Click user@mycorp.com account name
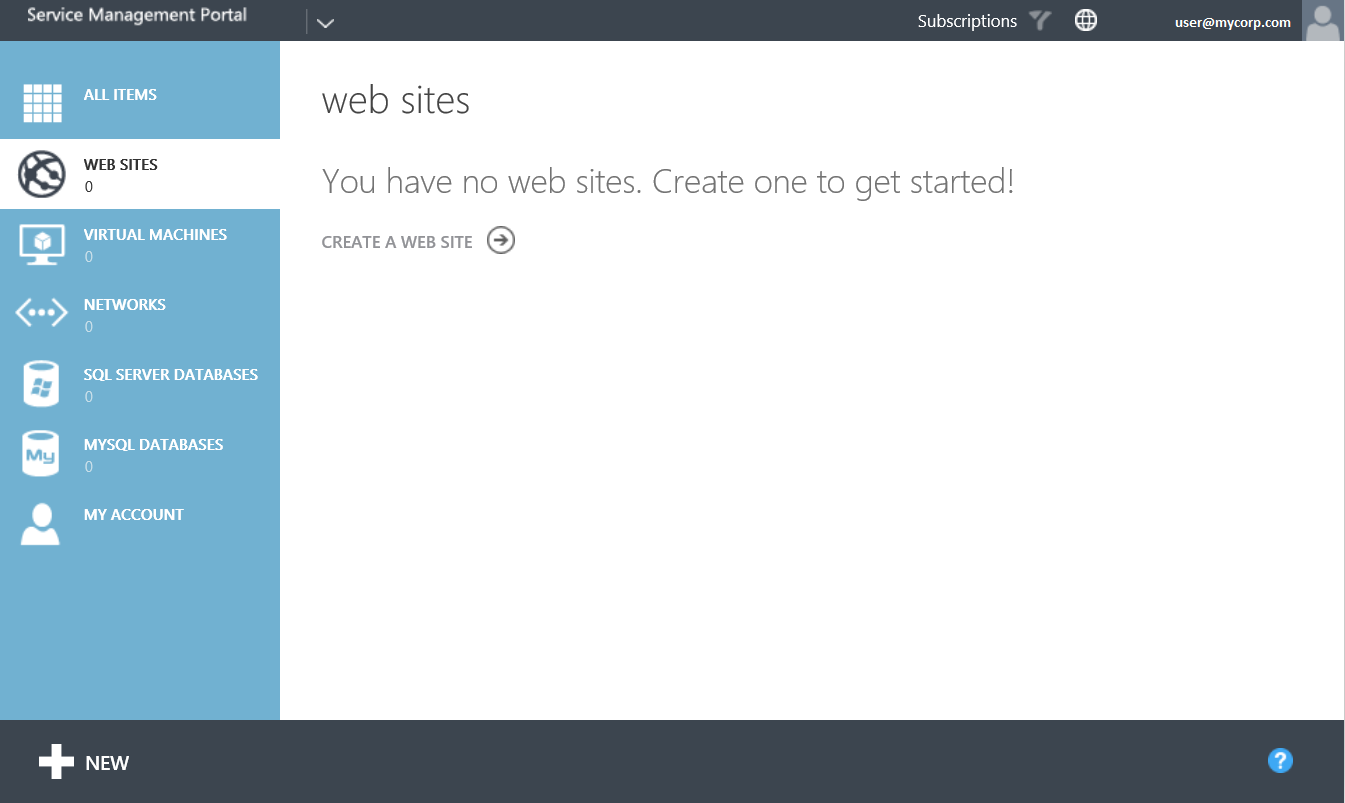 tap(1233, 22)
